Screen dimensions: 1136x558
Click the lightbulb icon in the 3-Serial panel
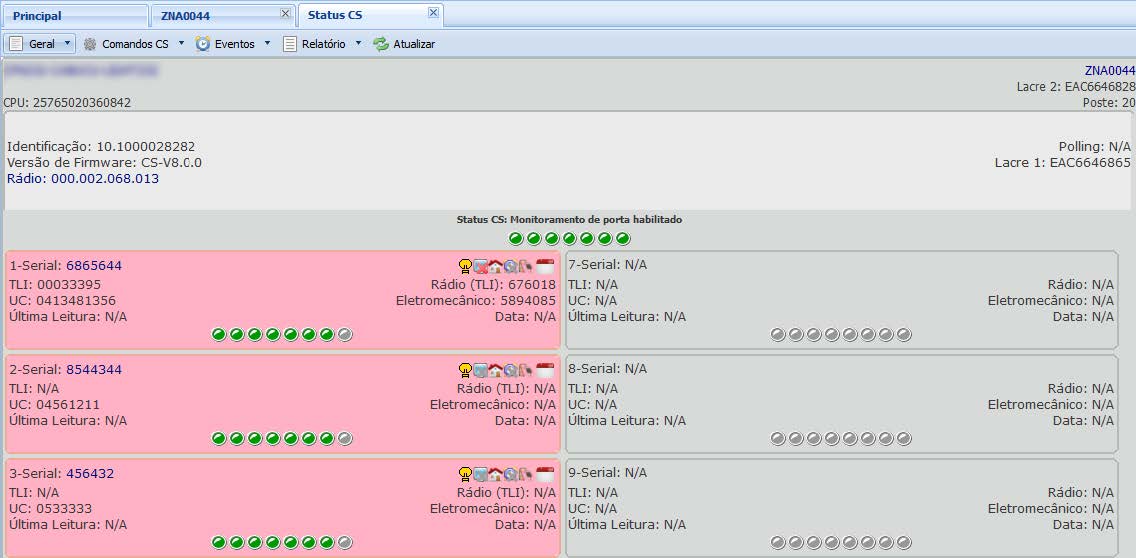(x=465, y=474)
